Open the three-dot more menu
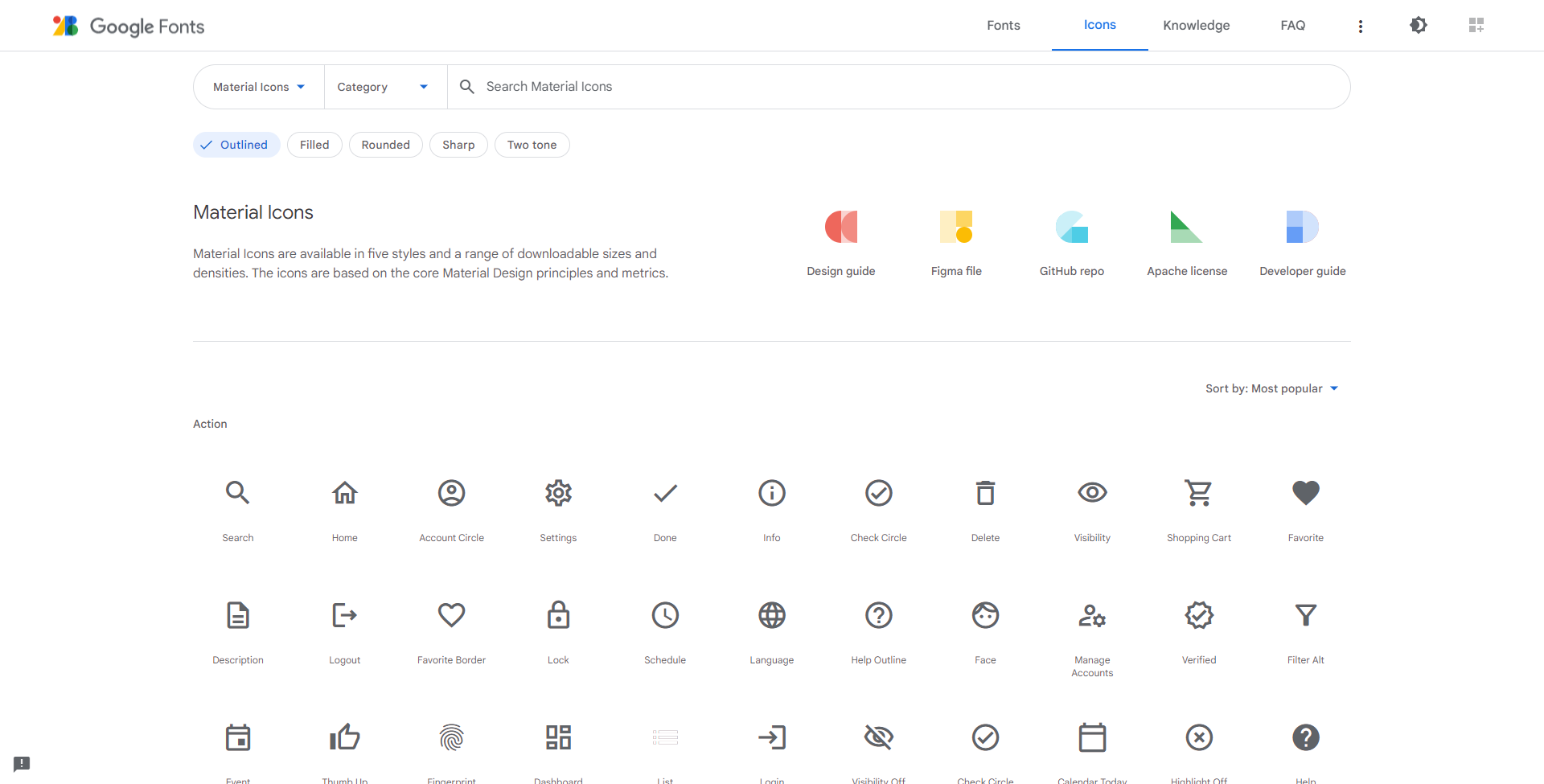 [x=1361, y=26]
